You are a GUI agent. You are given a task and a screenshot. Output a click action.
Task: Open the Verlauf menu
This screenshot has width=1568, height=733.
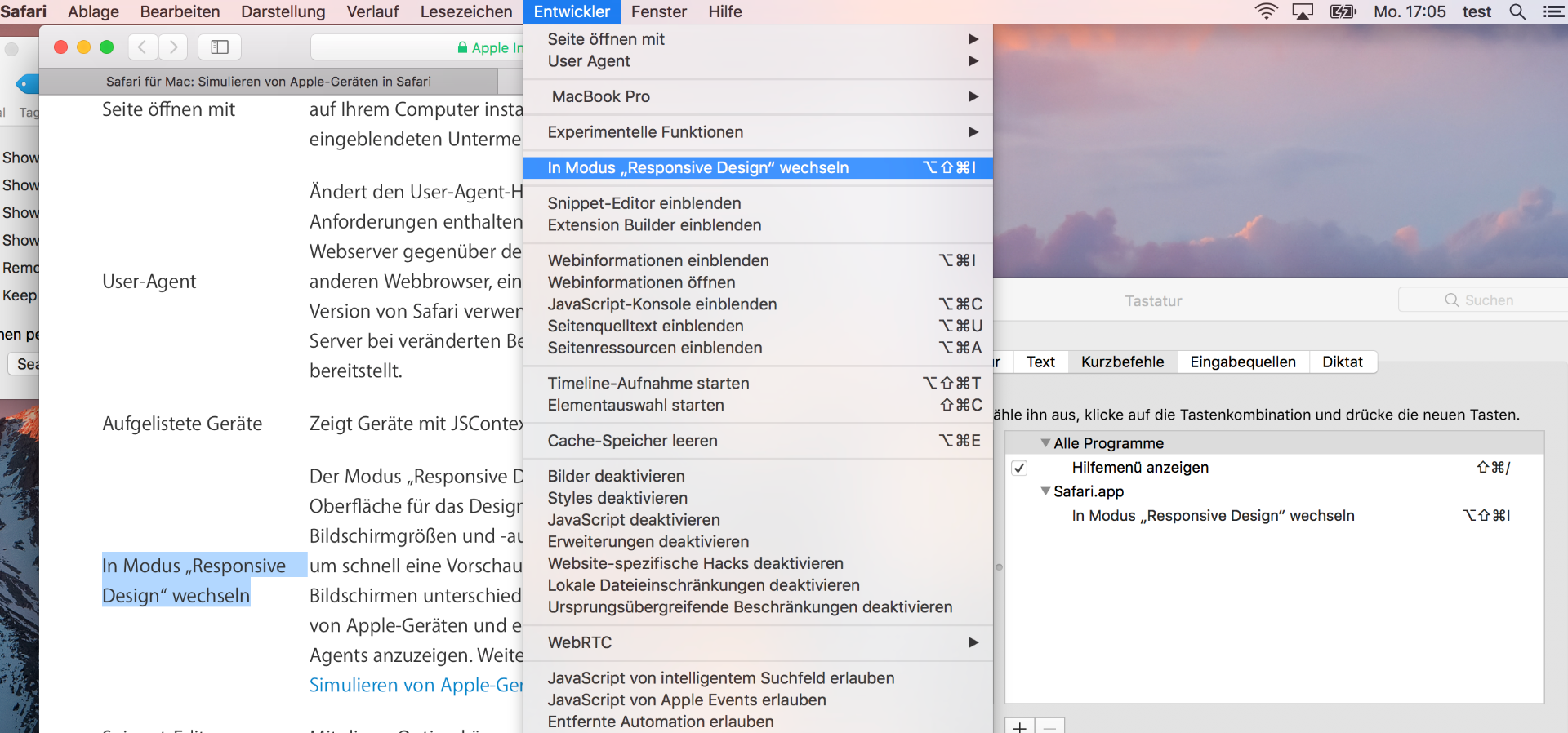[372, 11]
